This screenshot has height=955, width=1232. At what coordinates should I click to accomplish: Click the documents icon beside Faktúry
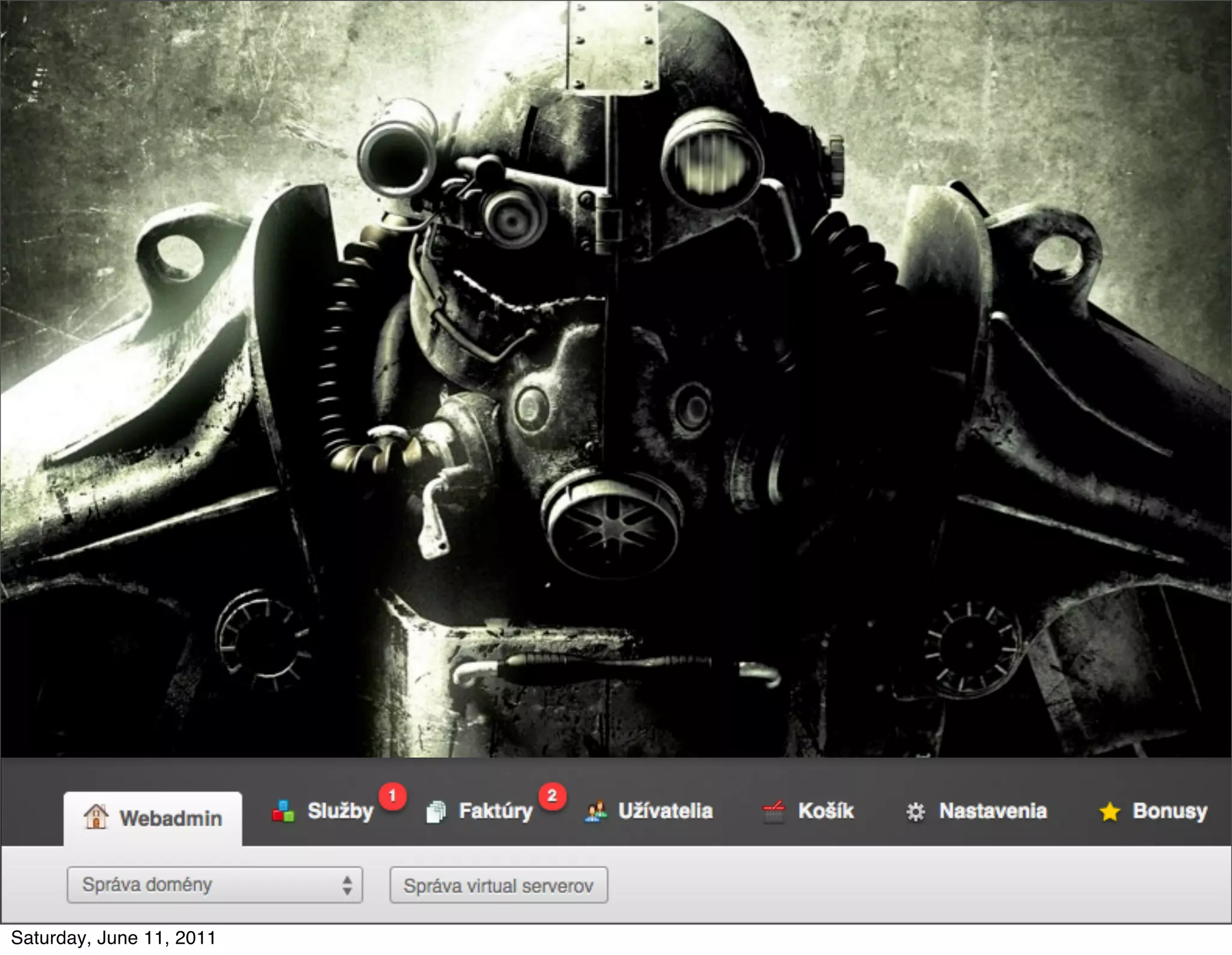tap(436, 812)
